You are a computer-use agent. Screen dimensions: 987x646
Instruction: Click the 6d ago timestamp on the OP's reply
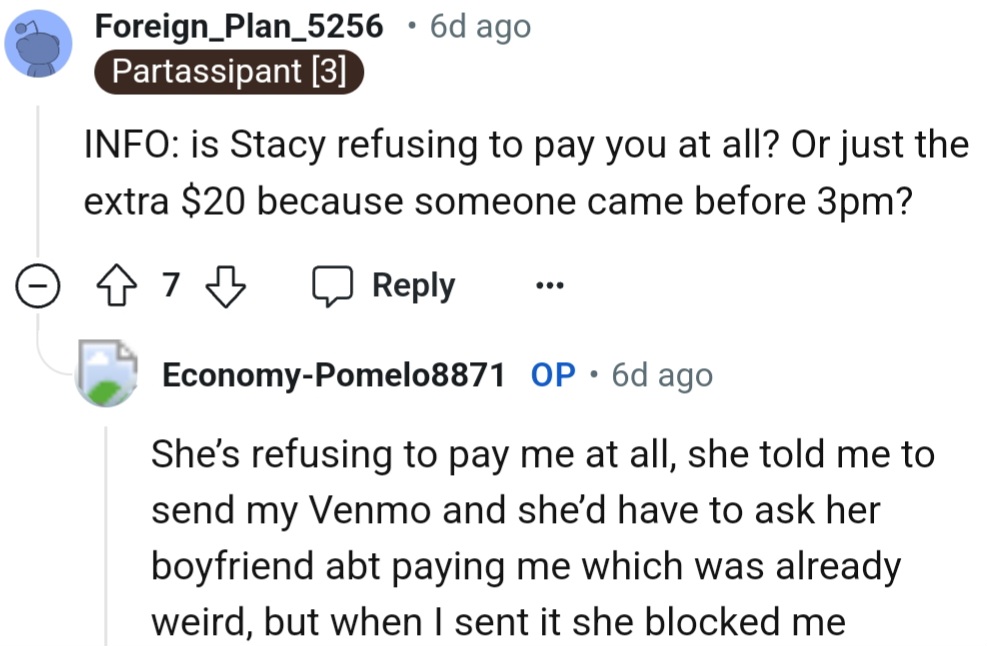tap(661, 375)
